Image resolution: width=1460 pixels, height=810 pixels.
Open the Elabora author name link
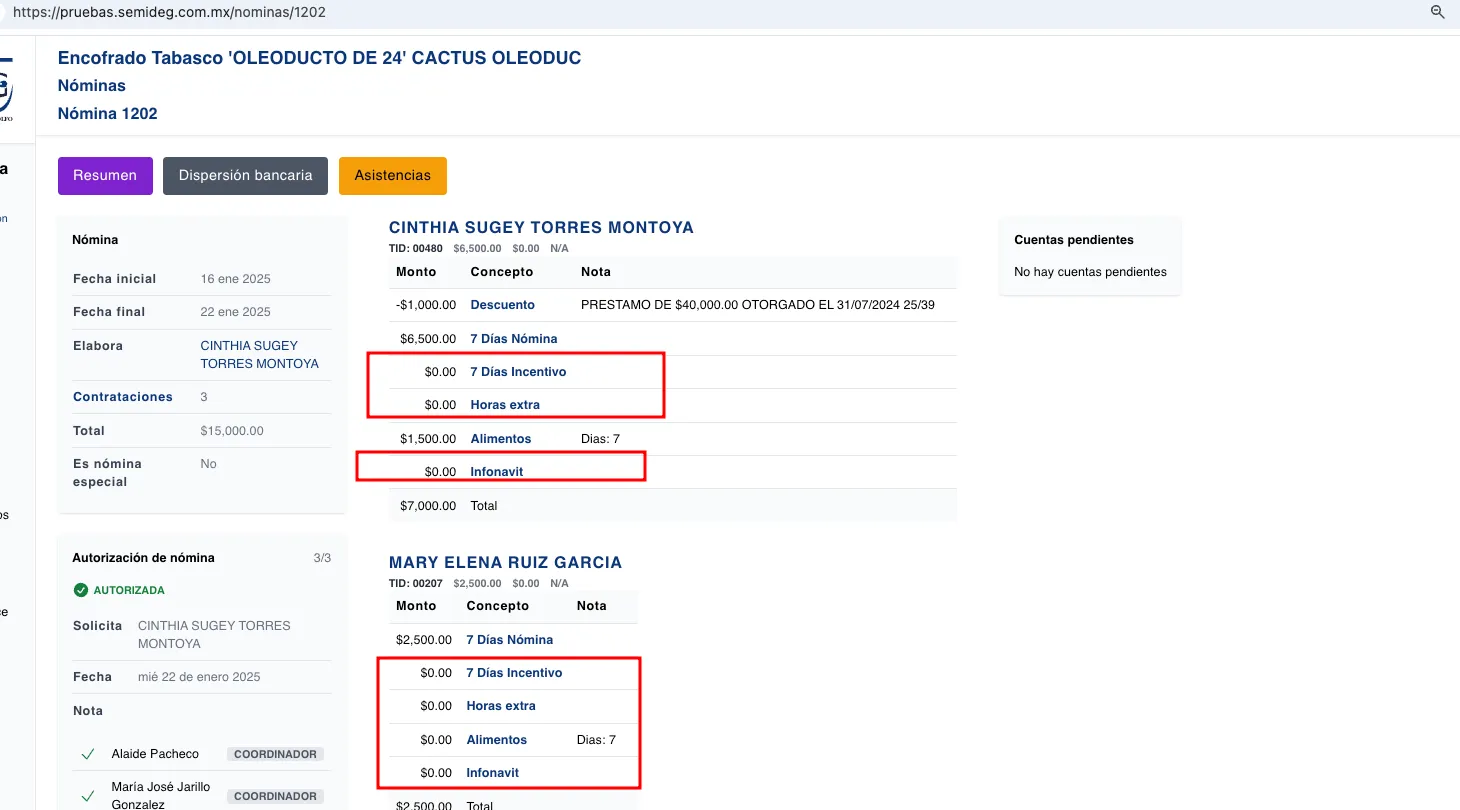[259, 354]
